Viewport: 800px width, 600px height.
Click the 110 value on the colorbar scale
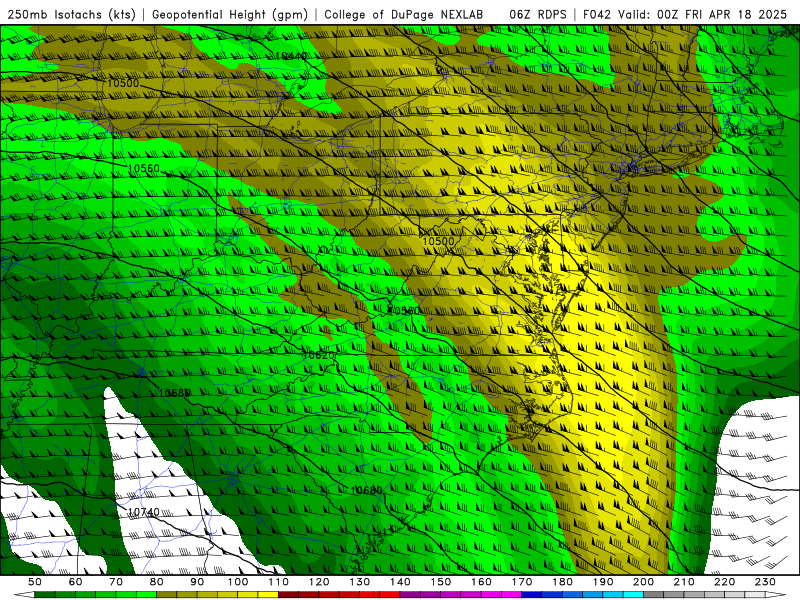coord(279,582)
